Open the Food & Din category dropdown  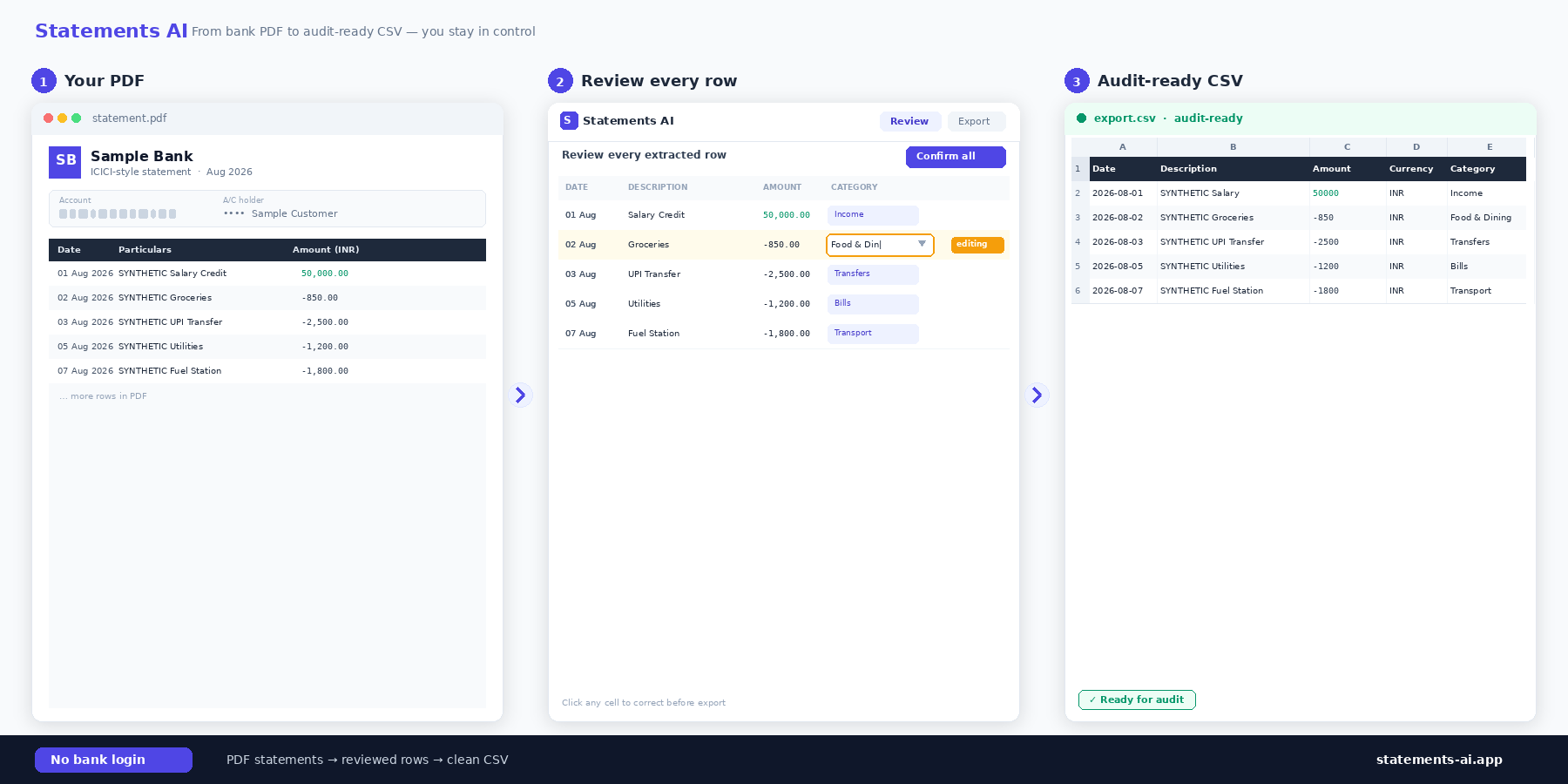pos(880,245)
